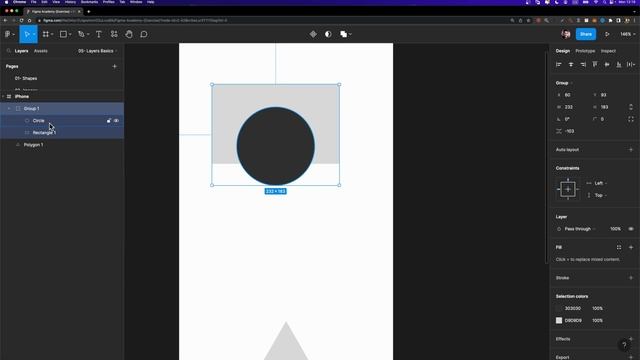The image size is (640, 360).
Task: Add a fill with plus icon
Action: point(631,247)
